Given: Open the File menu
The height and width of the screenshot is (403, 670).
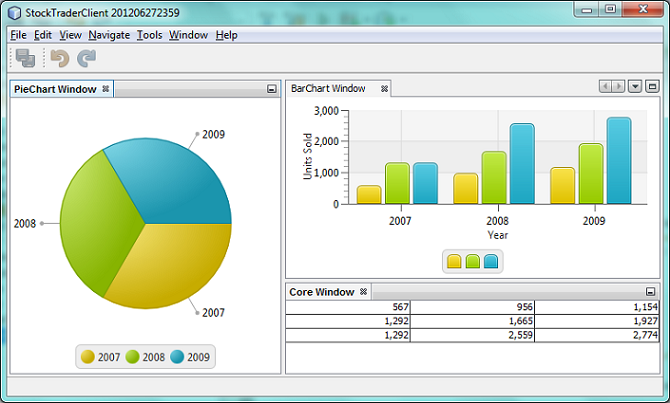Looking at the screenshot, I should click(x=18, y=35).
